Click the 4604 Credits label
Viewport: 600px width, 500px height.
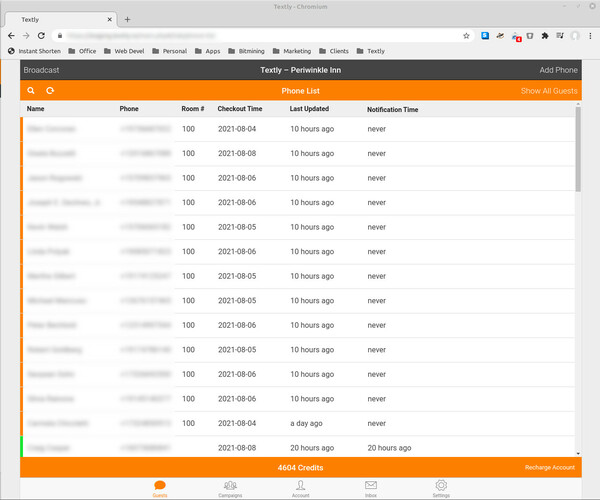[301, 467]
